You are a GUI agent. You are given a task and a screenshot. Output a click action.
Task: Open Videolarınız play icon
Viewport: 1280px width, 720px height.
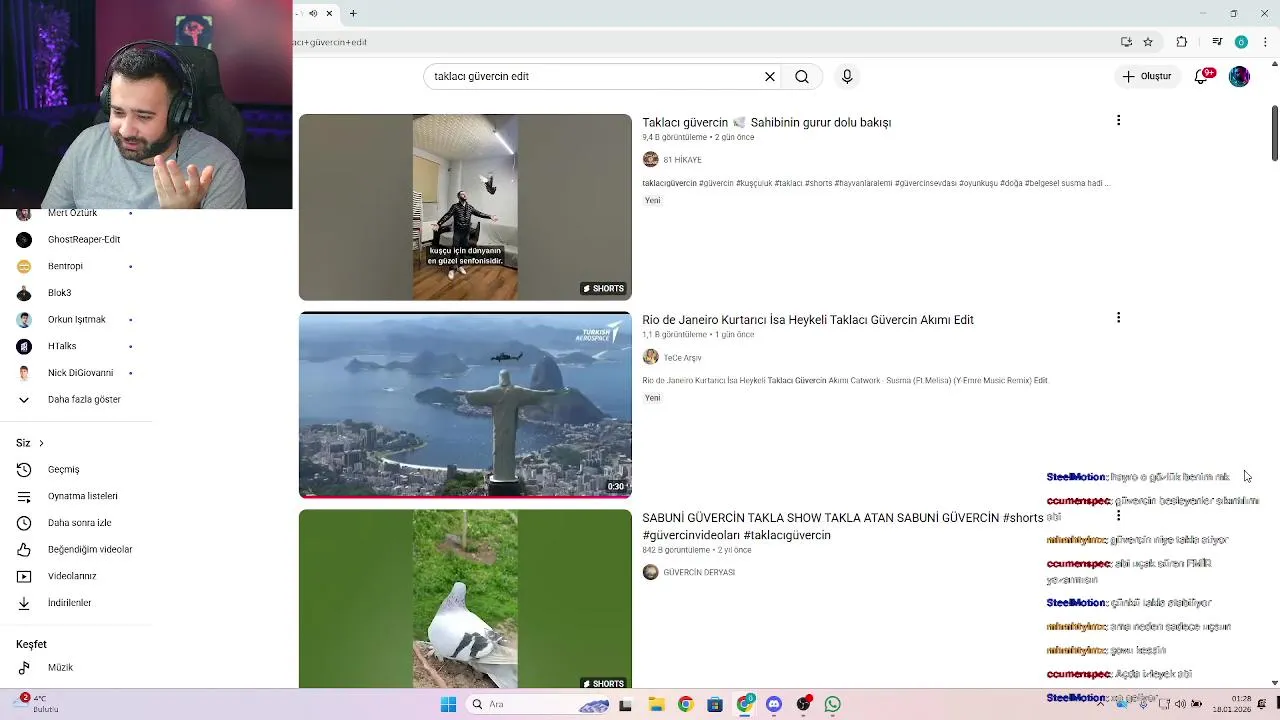click(24, 576)
